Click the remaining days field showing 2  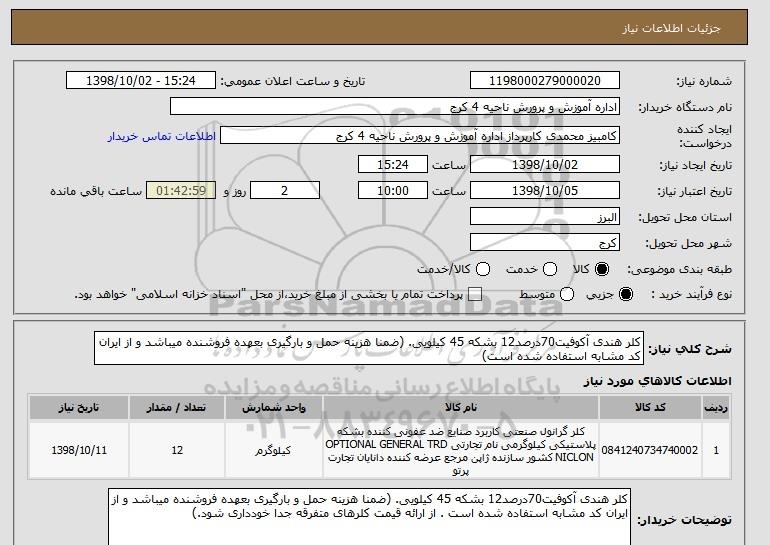click(285, 191)
